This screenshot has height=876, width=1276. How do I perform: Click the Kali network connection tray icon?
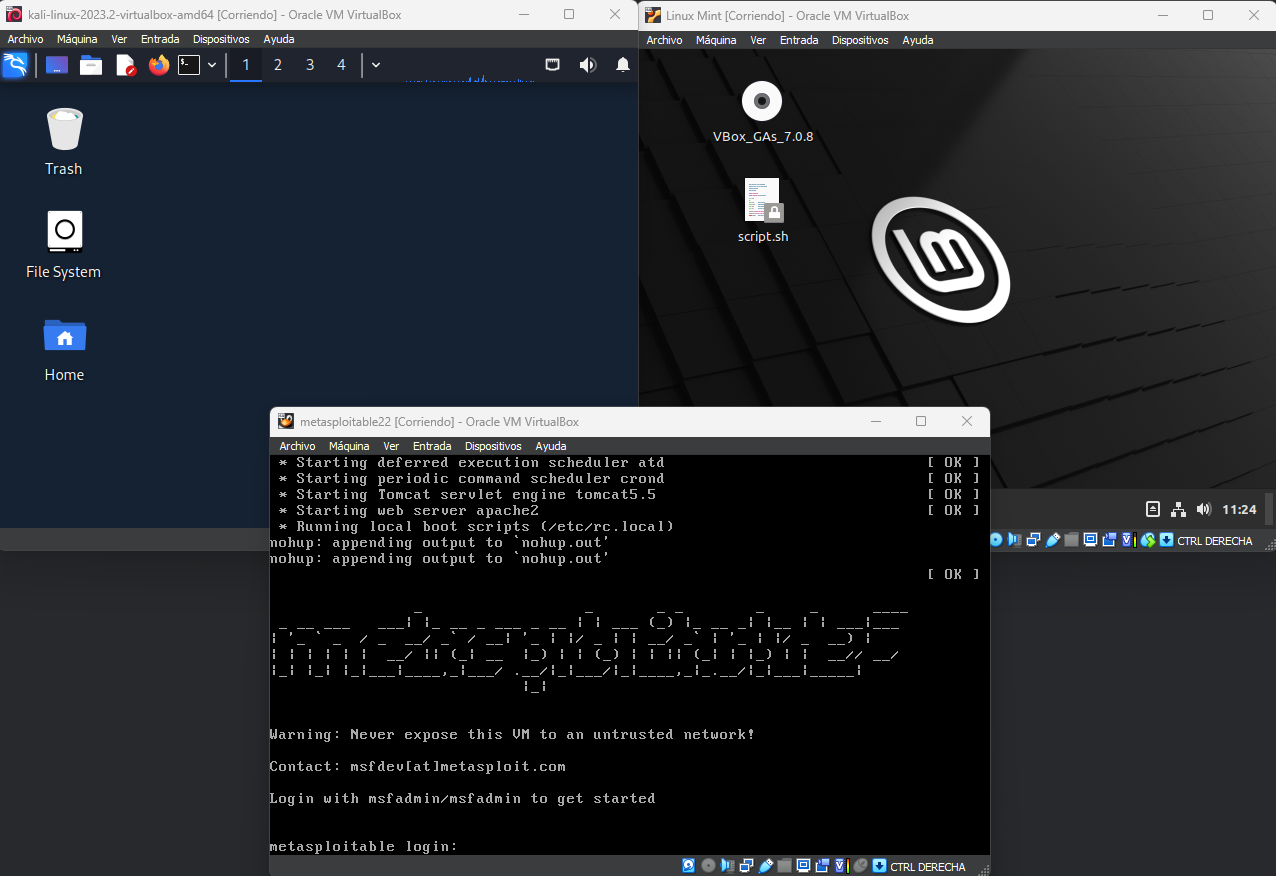tap(552, 65)
